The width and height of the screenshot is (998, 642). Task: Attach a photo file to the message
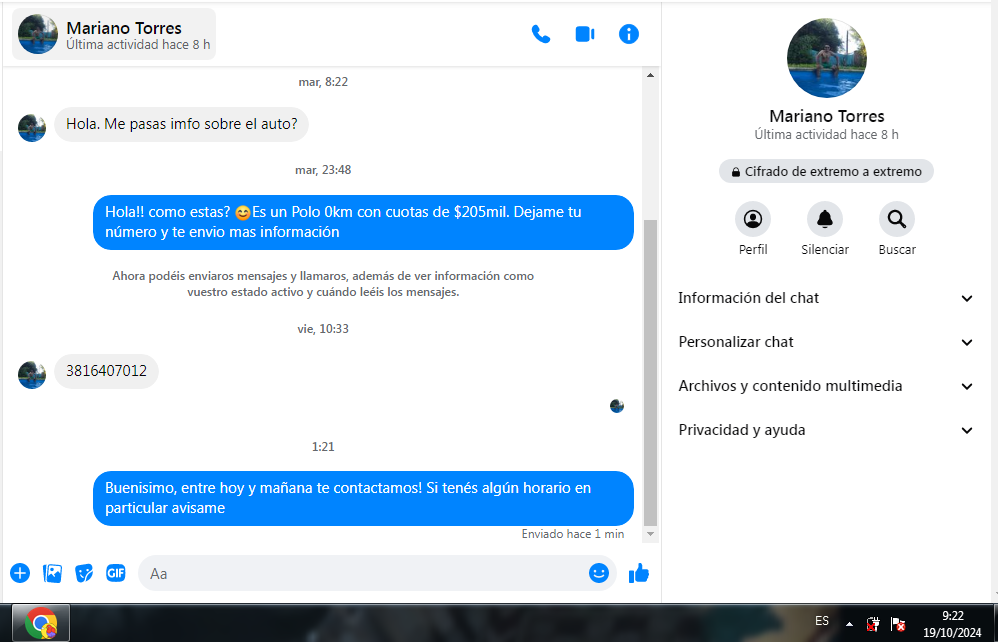coord(52,573)
